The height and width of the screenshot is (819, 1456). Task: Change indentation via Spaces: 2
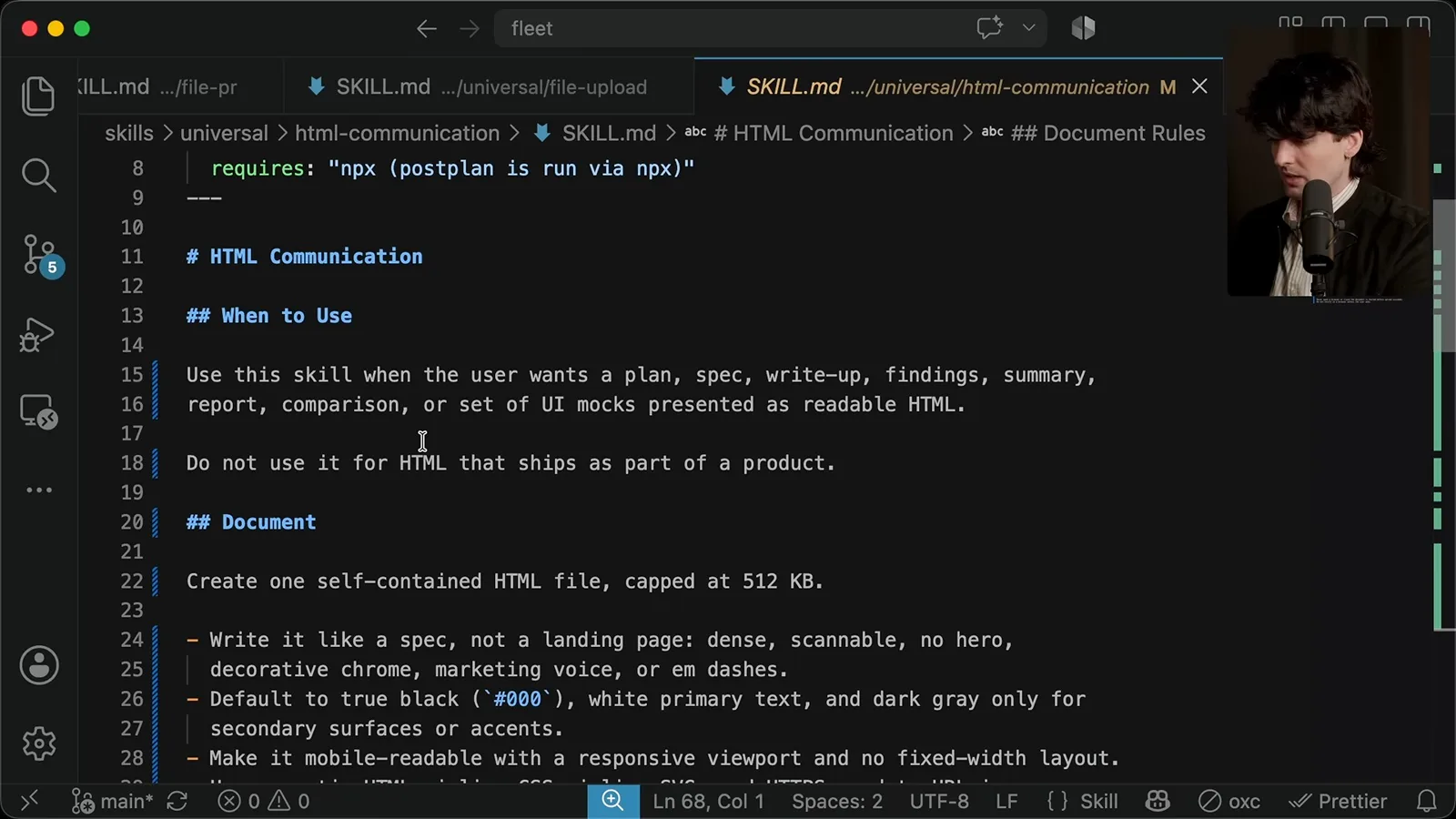(x=837, y=802)
